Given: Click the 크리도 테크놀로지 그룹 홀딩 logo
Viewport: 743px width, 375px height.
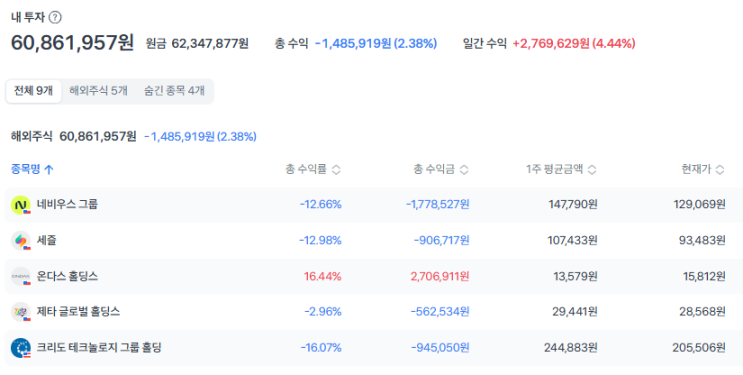Looking at the screenshot, I should click(x=20, y=348).
